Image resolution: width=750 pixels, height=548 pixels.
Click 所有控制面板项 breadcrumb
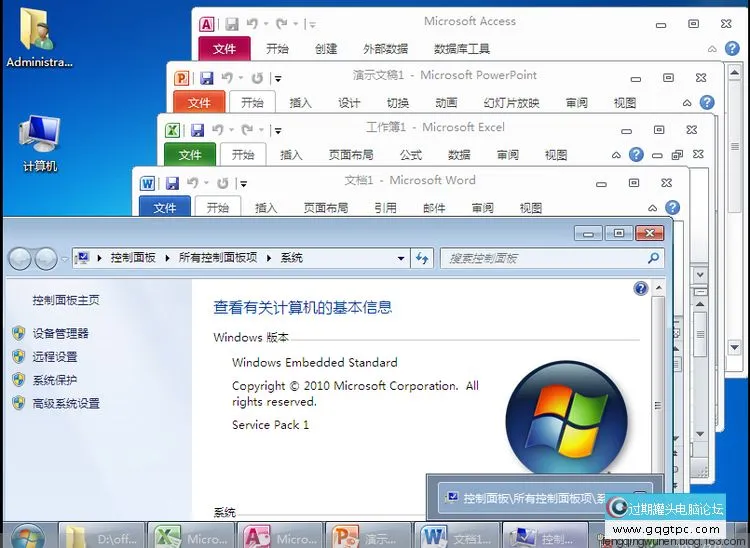218,258
